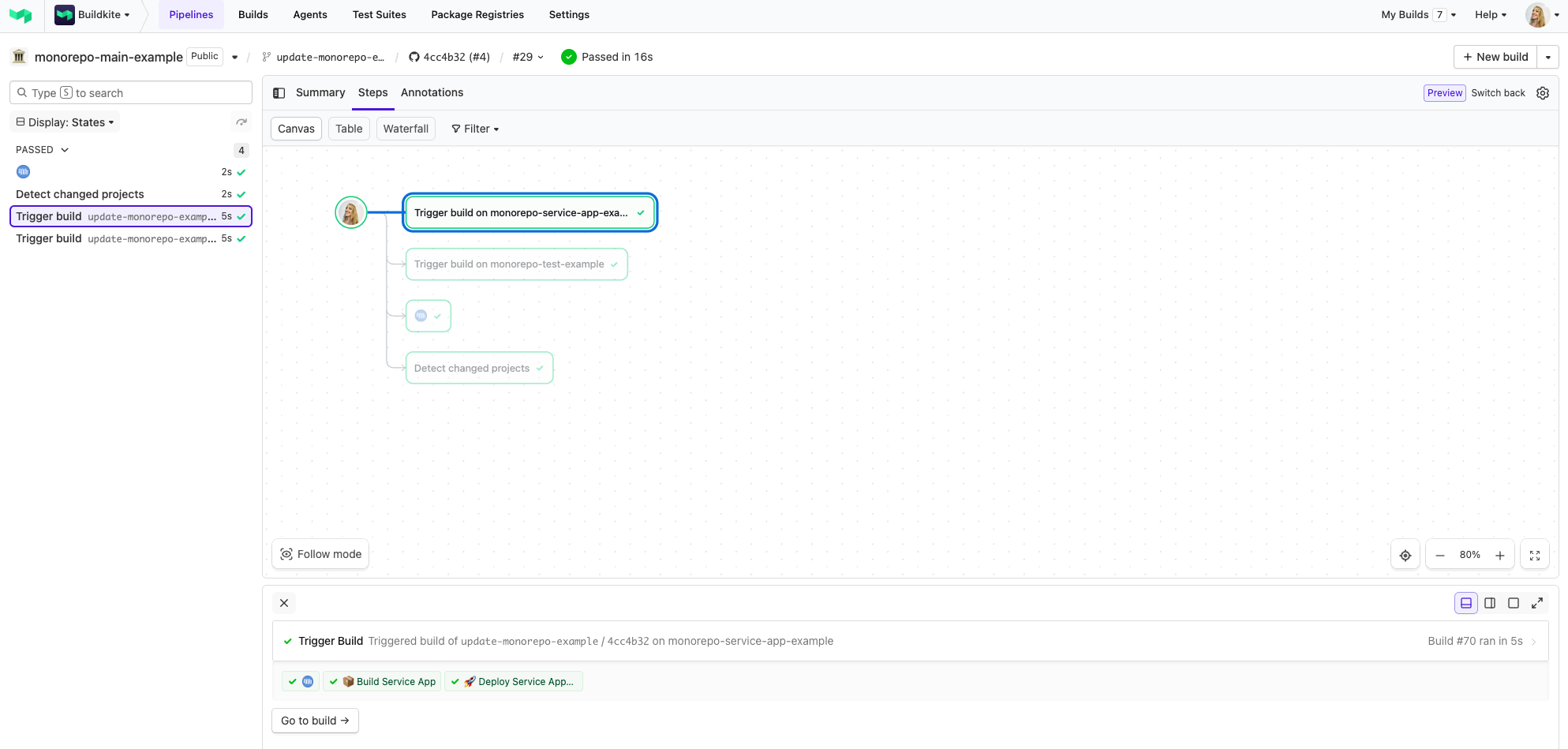
Task: Toggle the sidebar panel icon
Action: pyautogui.click(x=279, y=93)
